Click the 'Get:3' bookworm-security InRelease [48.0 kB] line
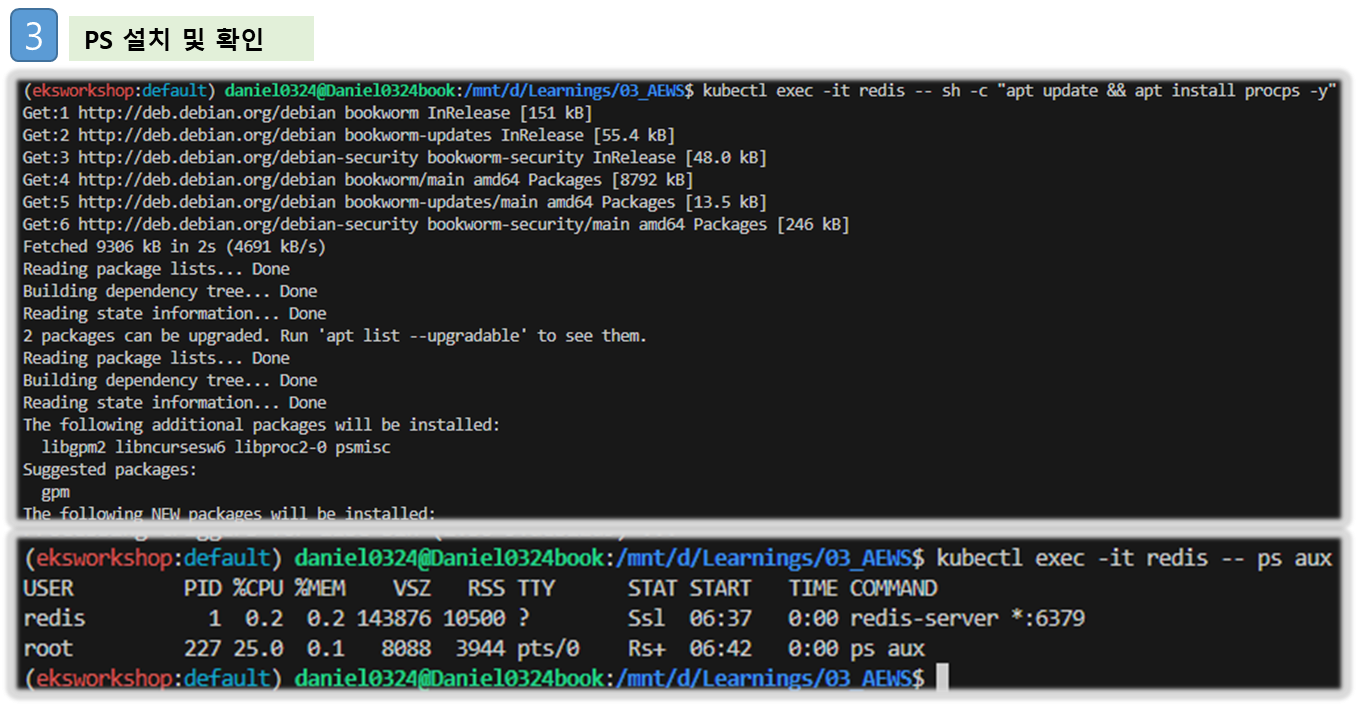 (394, 157)
